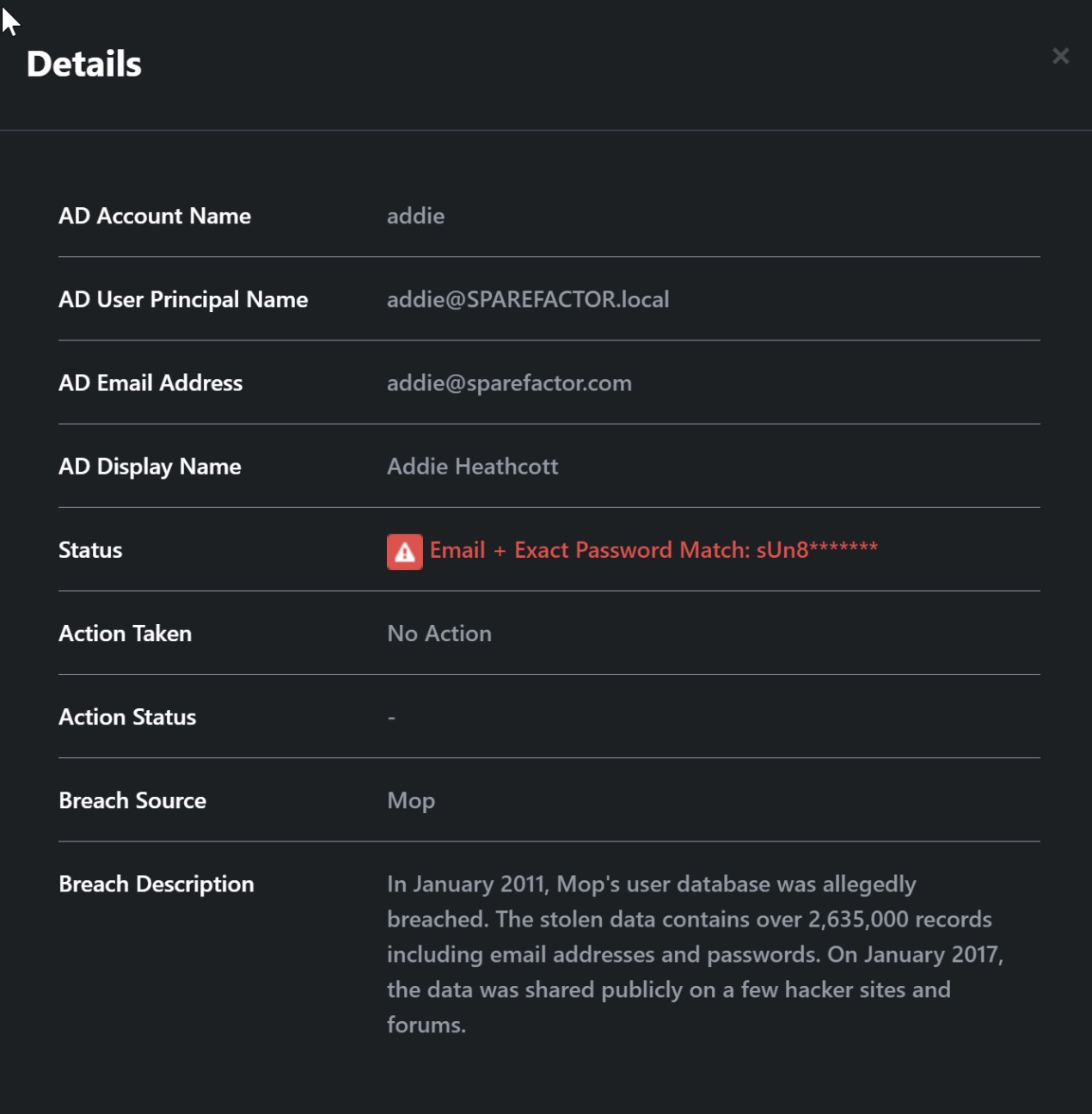Click the AD Email Address label
Screen dimensions: 1092x1114
tap(151, 383)
